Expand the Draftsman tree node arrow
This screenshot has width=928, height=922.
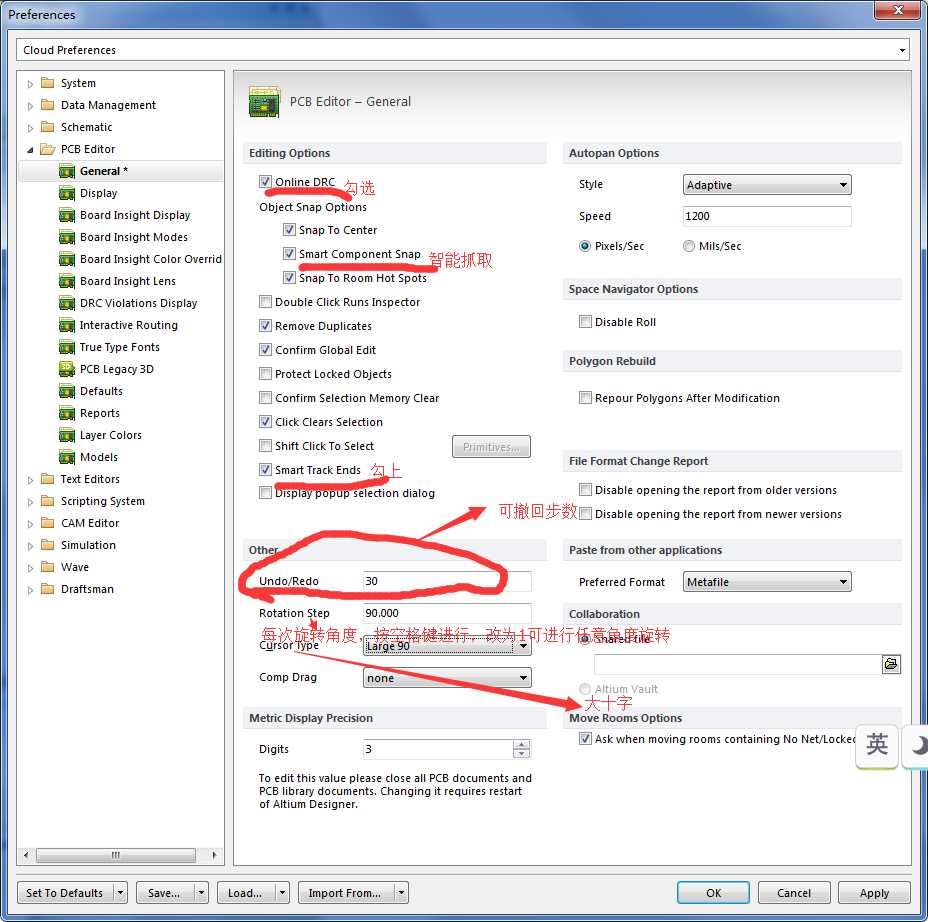[30, 589]
